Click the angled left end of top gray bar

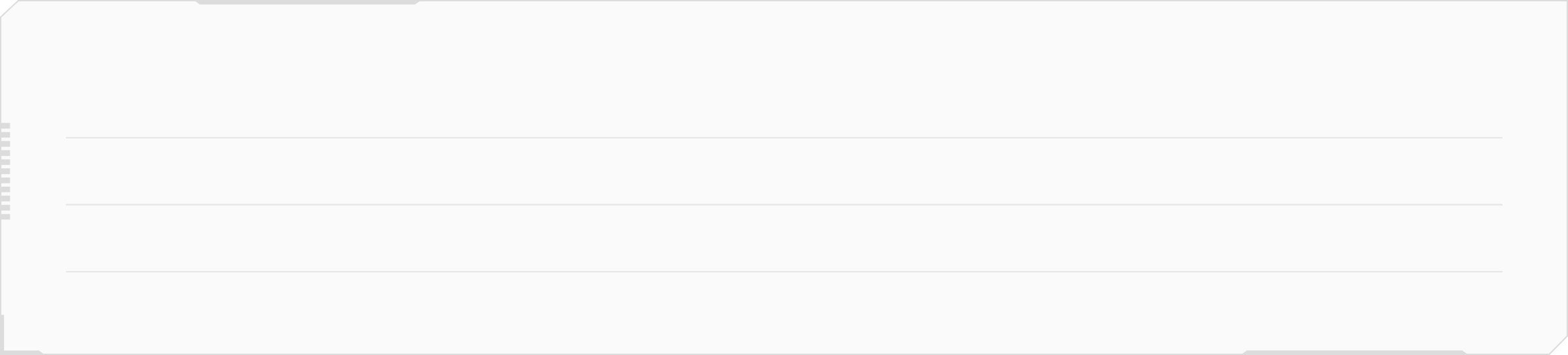[x=197, y=3]
